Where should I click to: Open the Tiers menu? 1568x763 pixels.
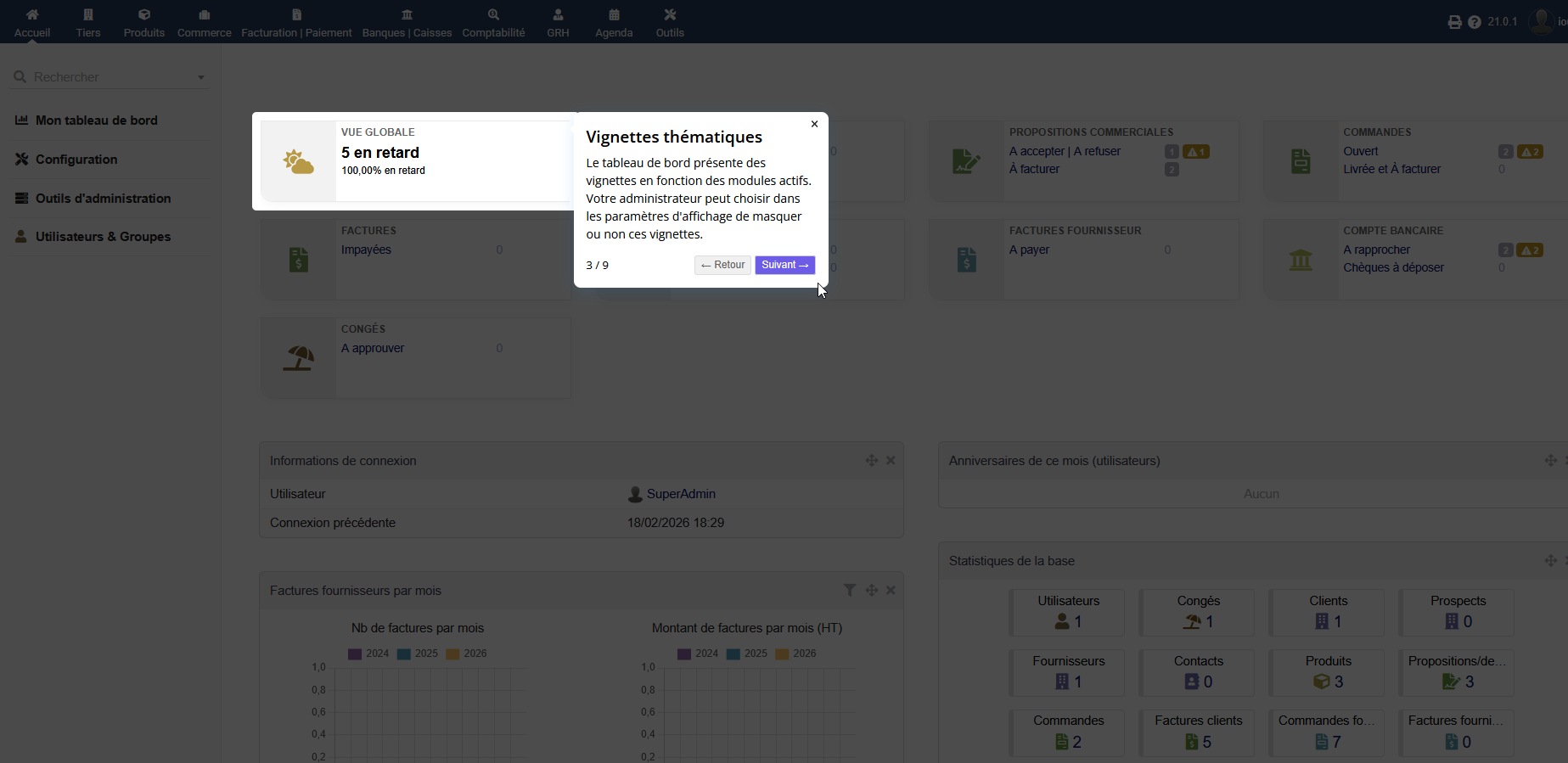point(88,23)
